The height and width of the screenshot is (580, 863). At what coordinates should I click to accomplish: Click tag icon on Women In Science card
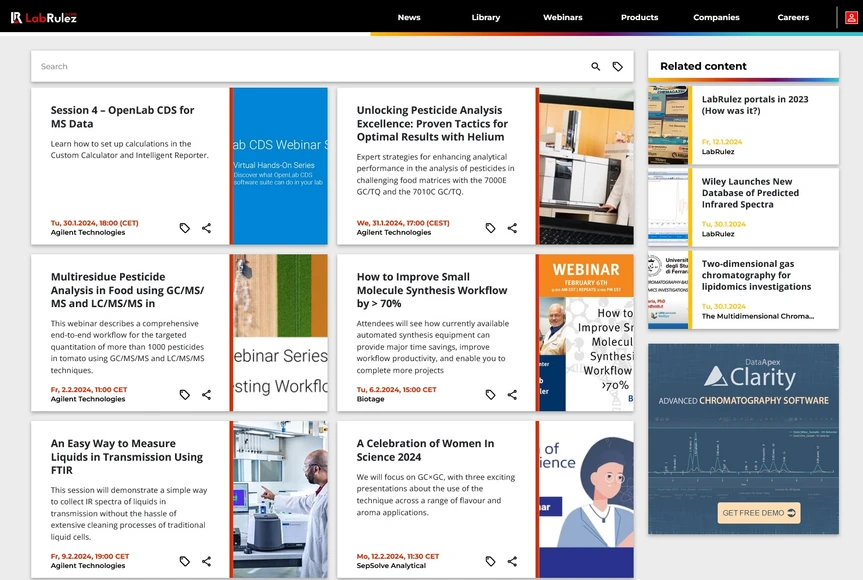pyautogui.click(x=490, y=561)
